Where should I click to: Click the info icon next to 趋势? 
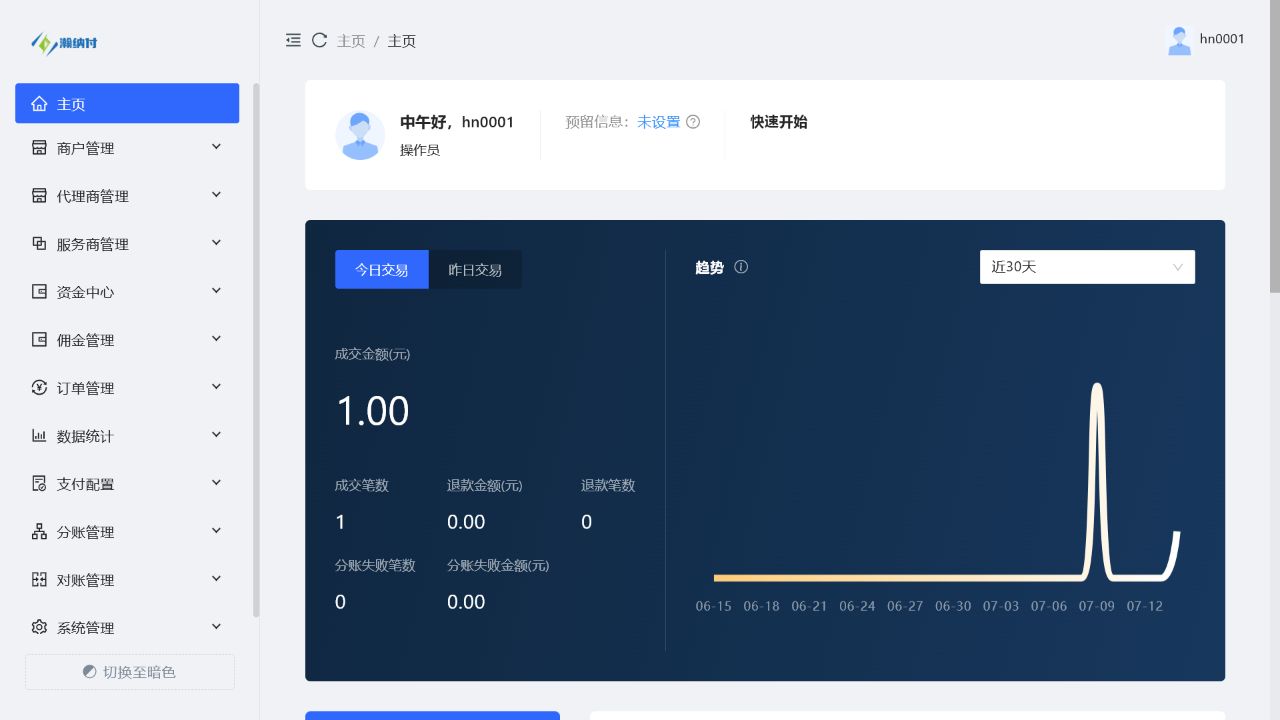coord(741,267)
